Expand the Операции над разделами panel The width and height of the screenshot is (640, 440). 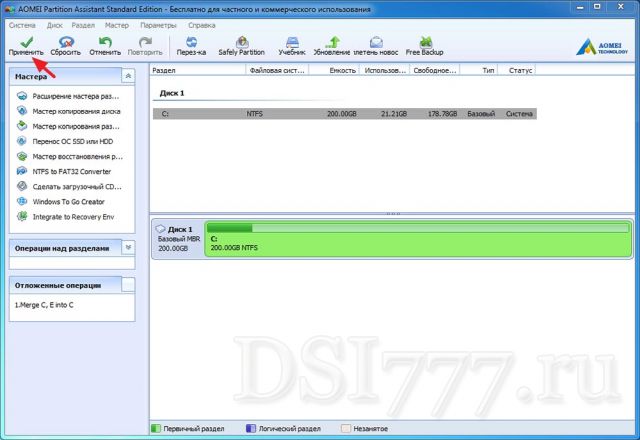128,247
